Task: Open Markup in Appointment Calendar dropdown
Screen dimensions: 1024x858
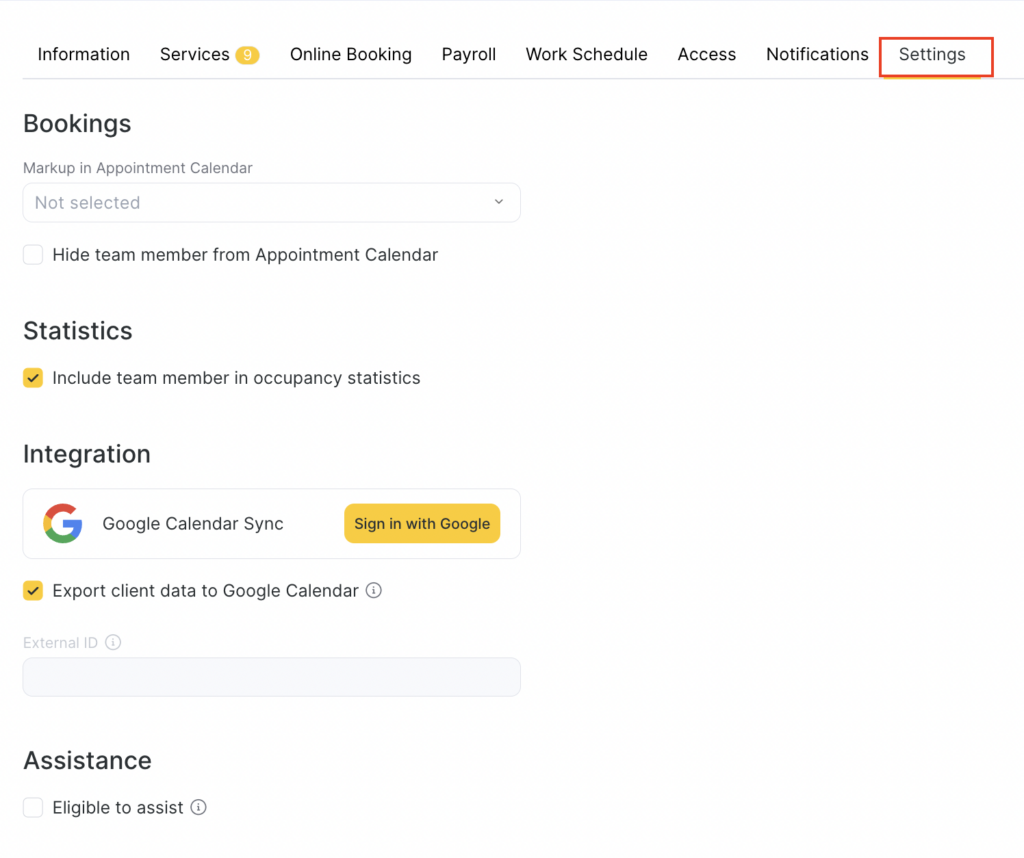Action: pyautogui.click(x=270, y=203)
